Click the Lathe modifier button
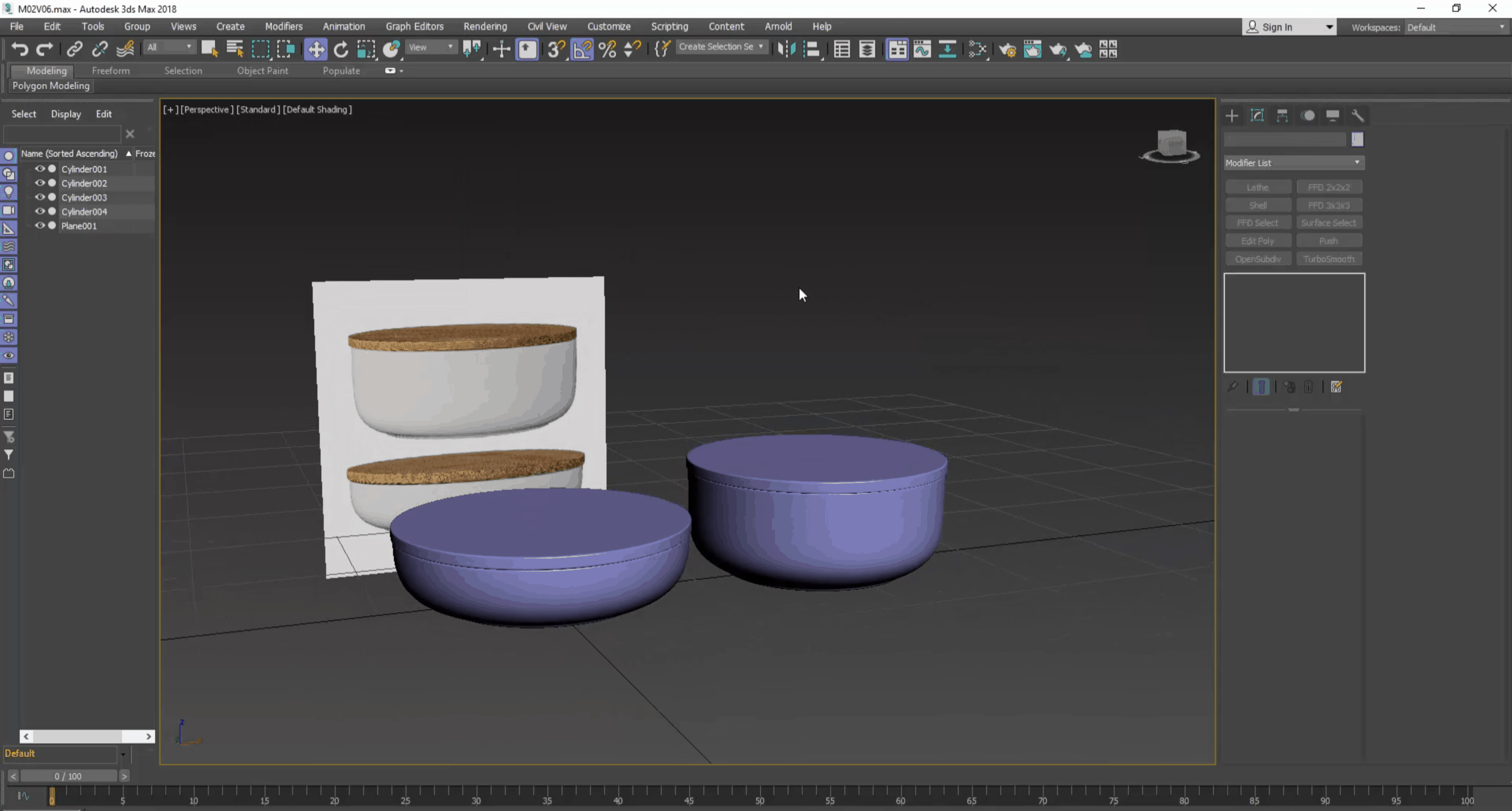Viewport: 1512px width, 811px height. tap(1258, 187)
